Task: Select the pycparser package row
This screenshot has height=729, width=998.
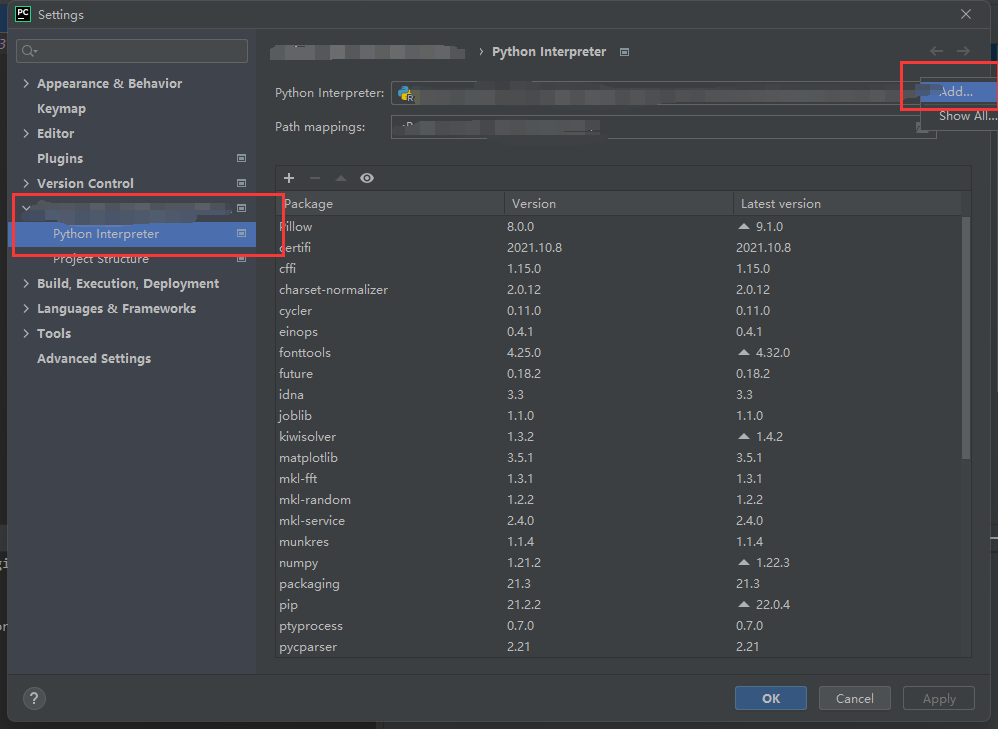Action: point(619,647)
